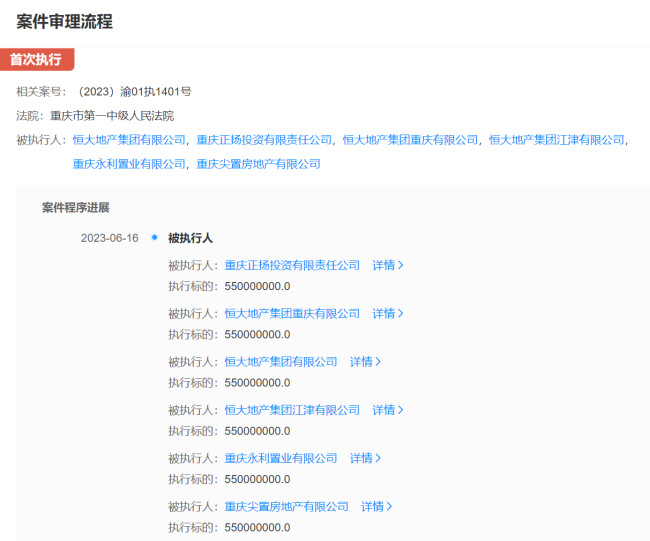Select the 首次执行 tab
Viewport: 650px width, 541px height.
(x=36, y=60)
